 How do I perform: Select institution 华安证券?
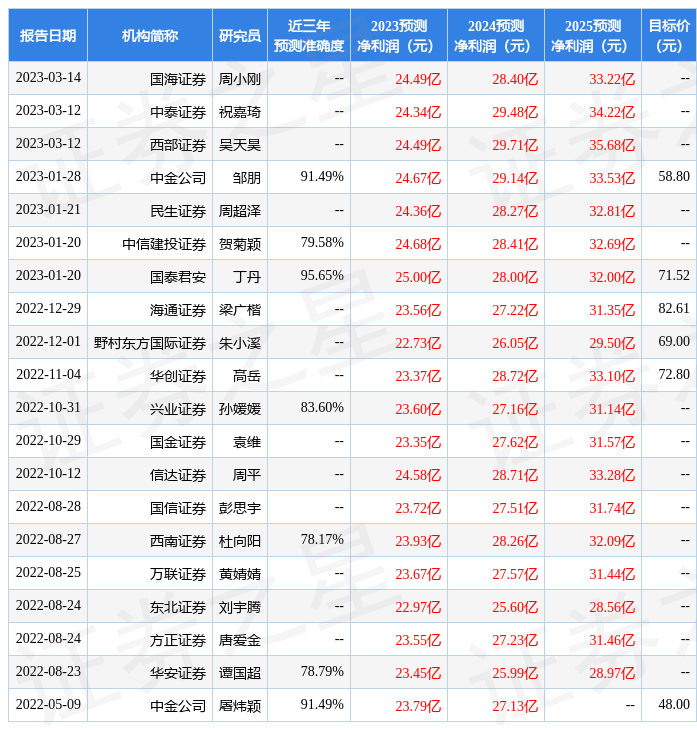(x=178, y=674)
